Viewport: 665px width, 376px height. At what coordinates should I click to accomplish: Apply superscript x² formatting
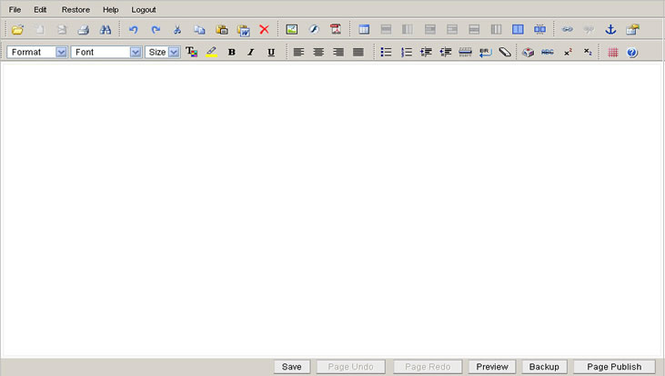[568, 52]
